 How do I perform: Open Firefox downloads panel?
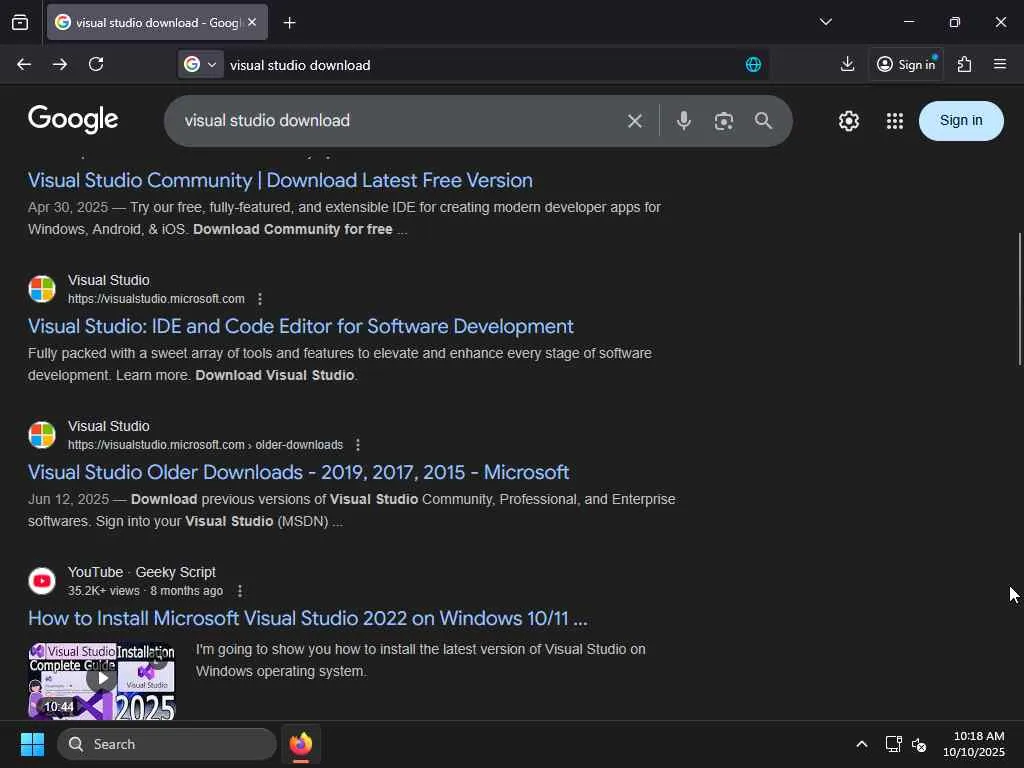tap(847, 64)
